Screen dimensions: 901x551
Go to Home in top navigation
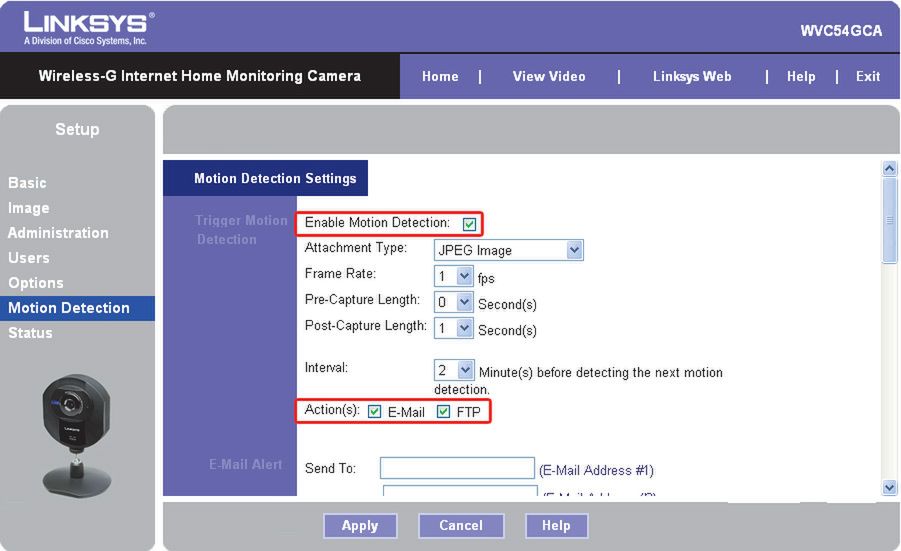coord(440,76)
